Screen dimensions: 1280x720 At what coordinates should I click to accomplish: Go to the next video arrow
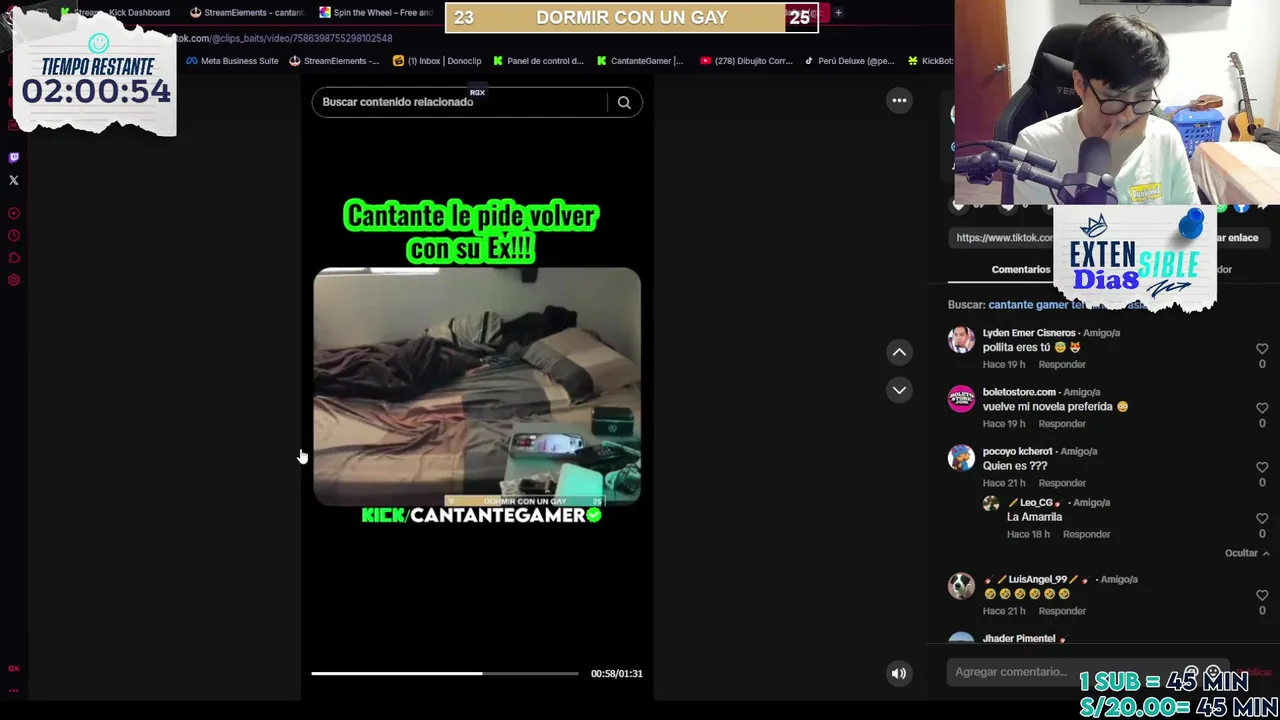click(x=899, y=390)
